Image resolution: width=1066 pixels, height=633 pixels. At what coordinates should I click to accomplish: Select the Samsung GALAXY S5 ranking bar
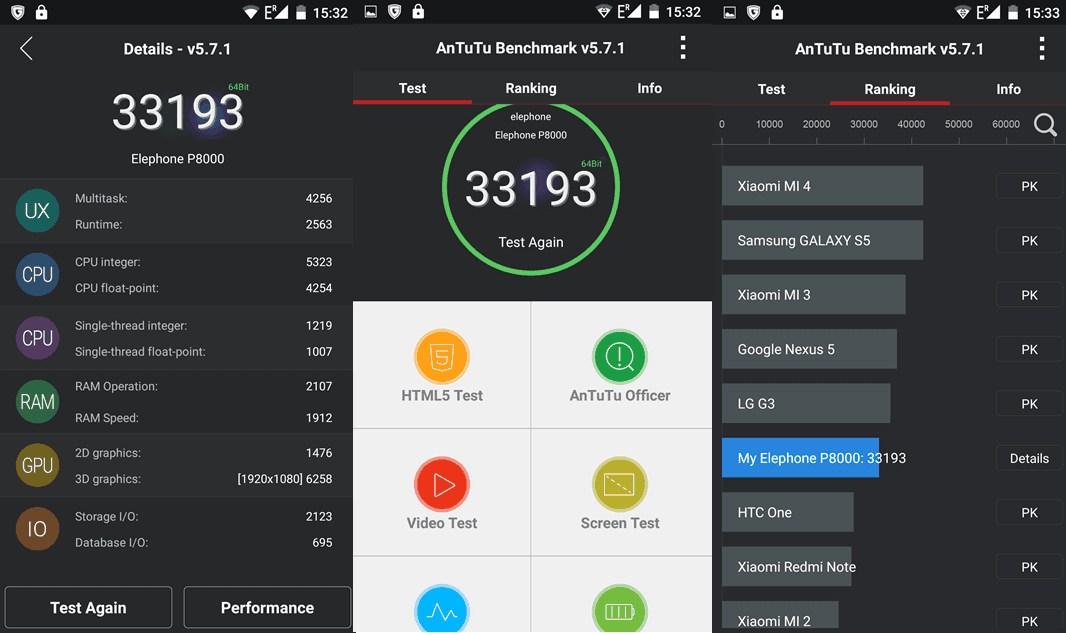822,240
